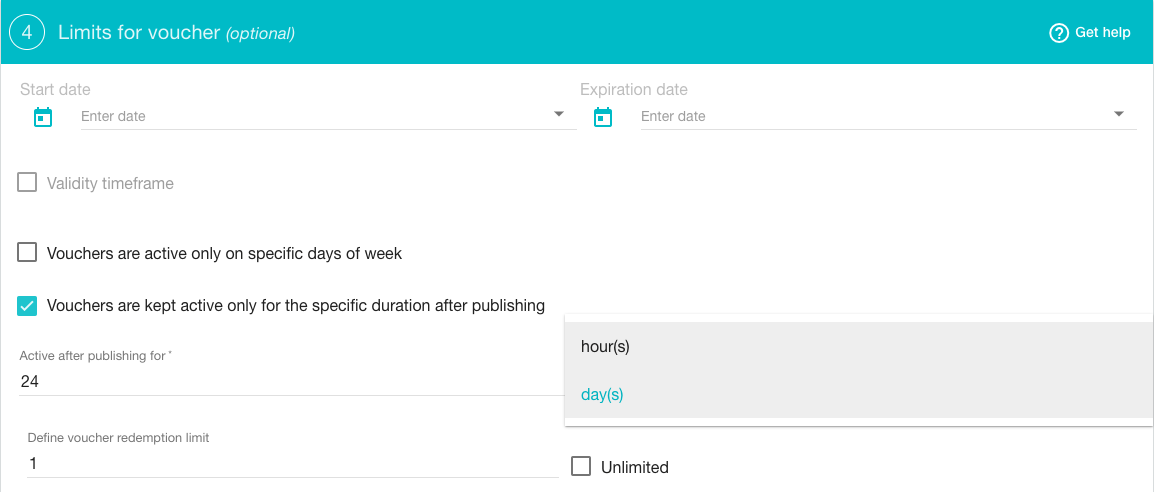Click the help question mark icon
This screenshot has width=1154, height=492.
point(1058,33)
